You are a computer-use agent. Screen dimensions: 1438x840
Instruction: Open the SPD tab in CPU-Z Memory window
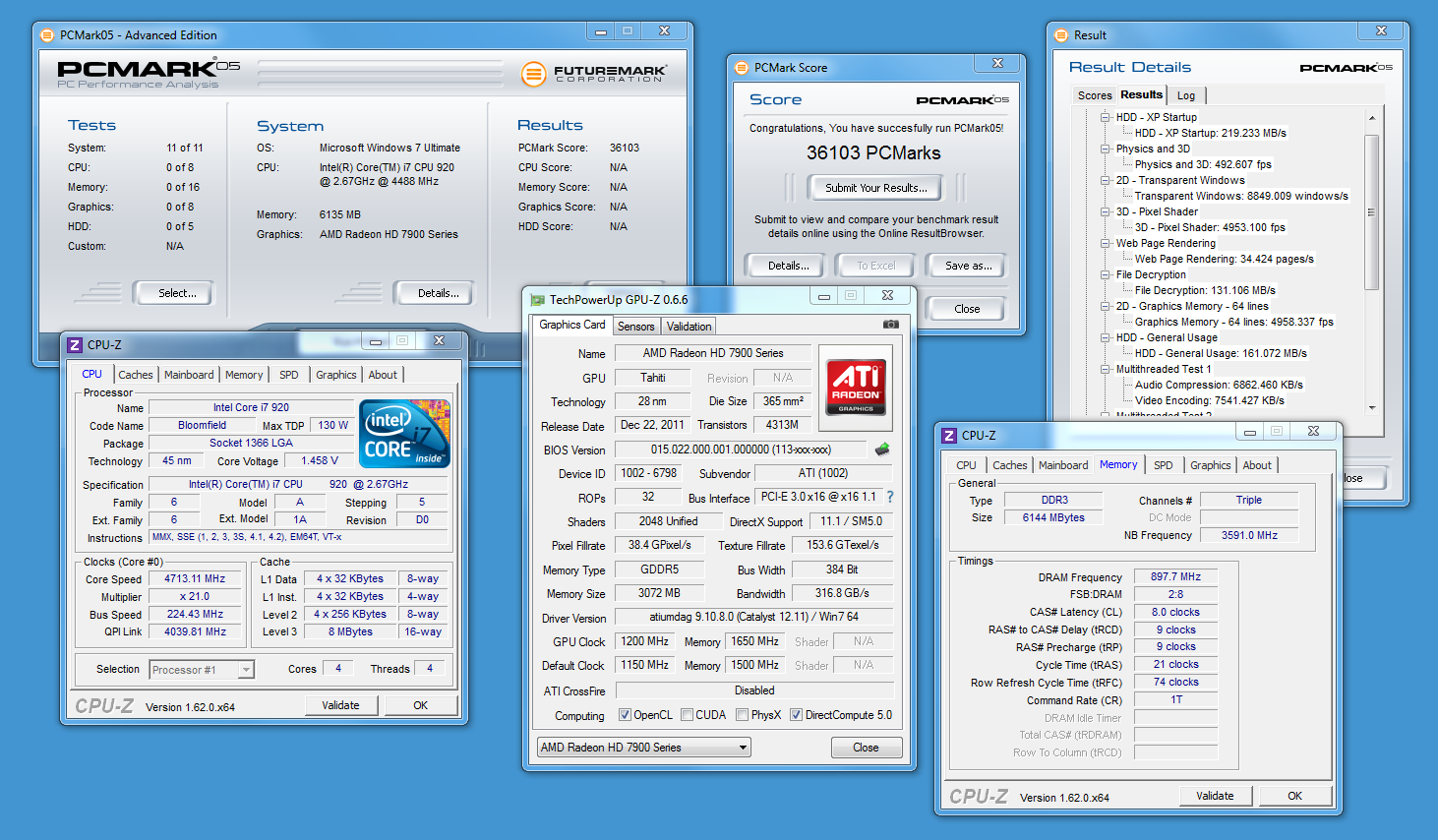[1163, 465]
